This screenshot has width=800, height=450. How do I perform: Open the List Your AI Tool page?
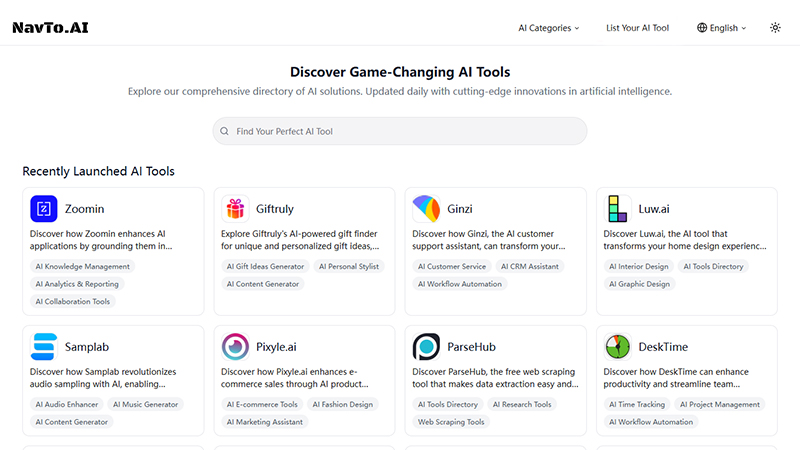(637, 28)
